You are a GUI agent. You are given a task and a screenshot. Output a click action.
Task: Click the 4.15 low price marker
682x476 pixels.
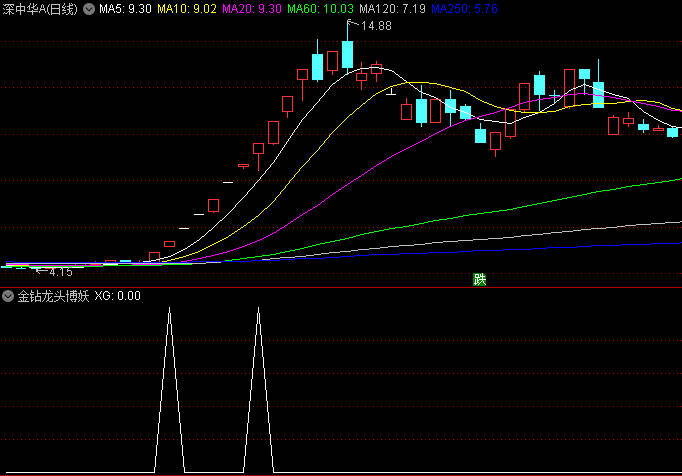[60, 272]
